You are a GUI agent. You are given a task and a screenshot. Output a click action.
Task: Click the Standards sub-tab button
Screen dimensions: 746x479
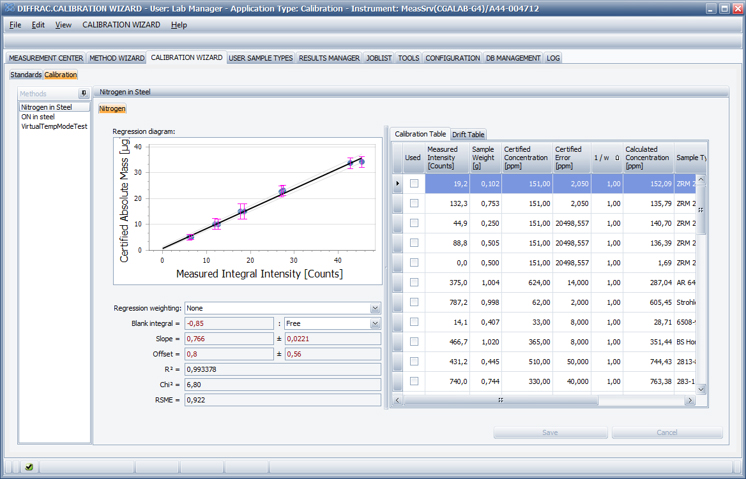[x=26, y=75]
